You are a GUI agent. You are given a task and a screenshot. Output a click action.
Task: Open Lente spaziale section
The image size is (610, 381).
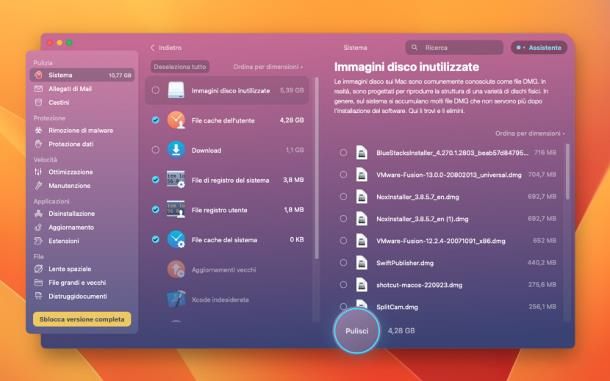click(x=82, y=269)
